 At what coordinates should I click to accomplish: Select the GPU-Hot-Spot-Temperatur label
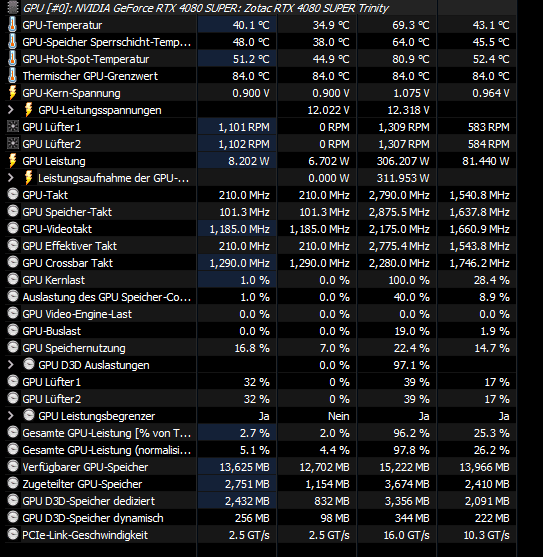coord(86,59)
